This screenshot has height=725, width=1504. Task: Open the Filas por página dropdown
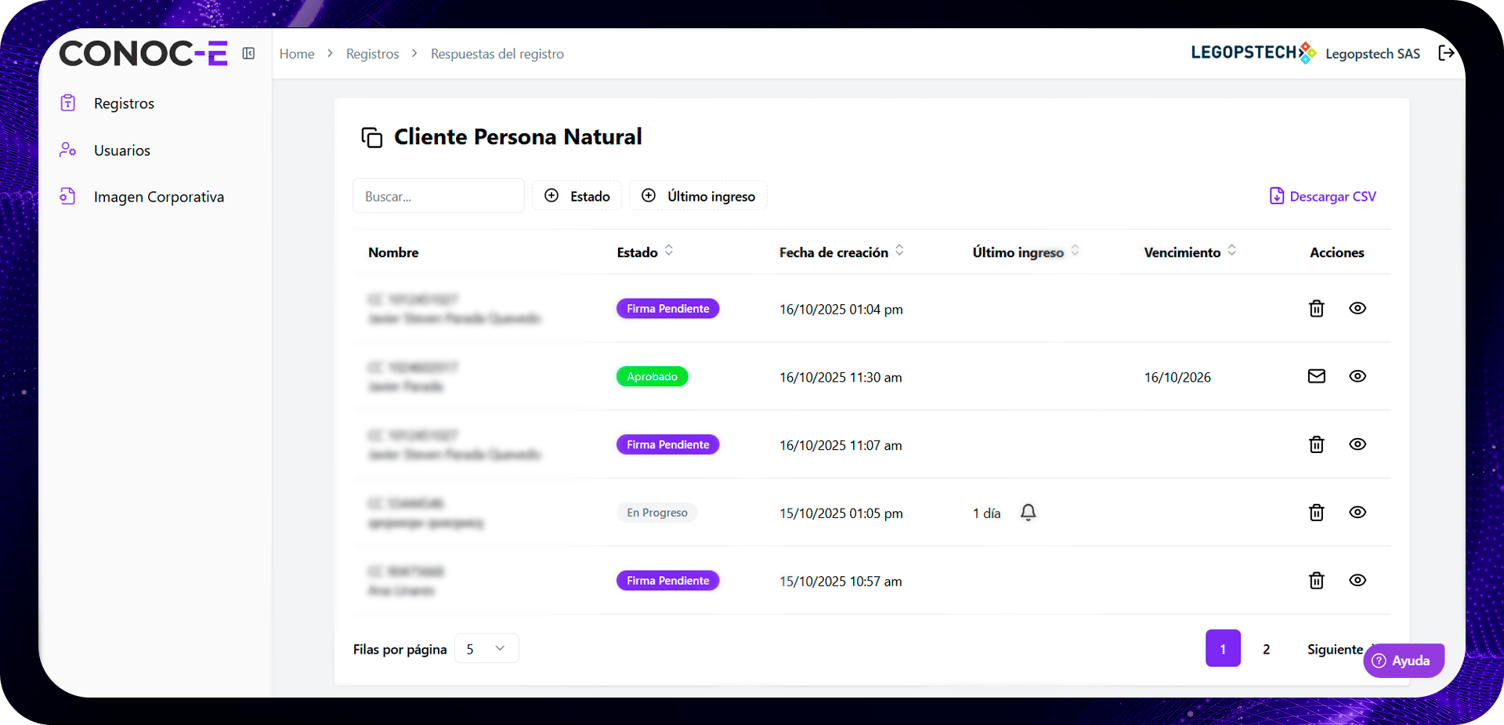[486, 649]
